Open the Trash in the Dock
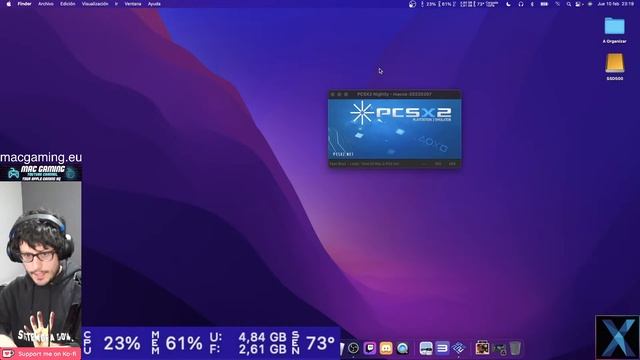Viewport: 640px width, 360px height. coord(516,348)
